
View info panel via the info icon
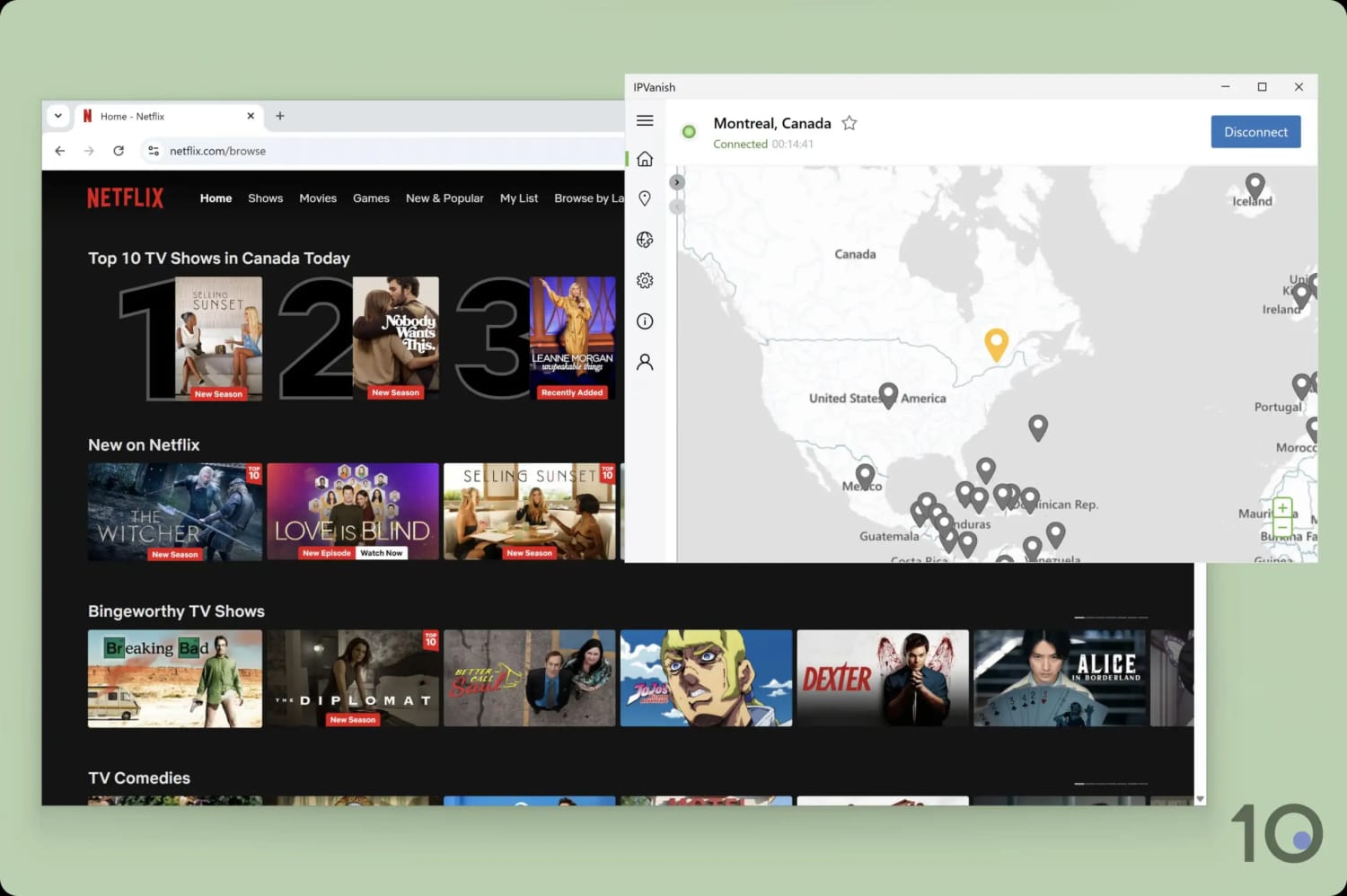coord(645,321)
